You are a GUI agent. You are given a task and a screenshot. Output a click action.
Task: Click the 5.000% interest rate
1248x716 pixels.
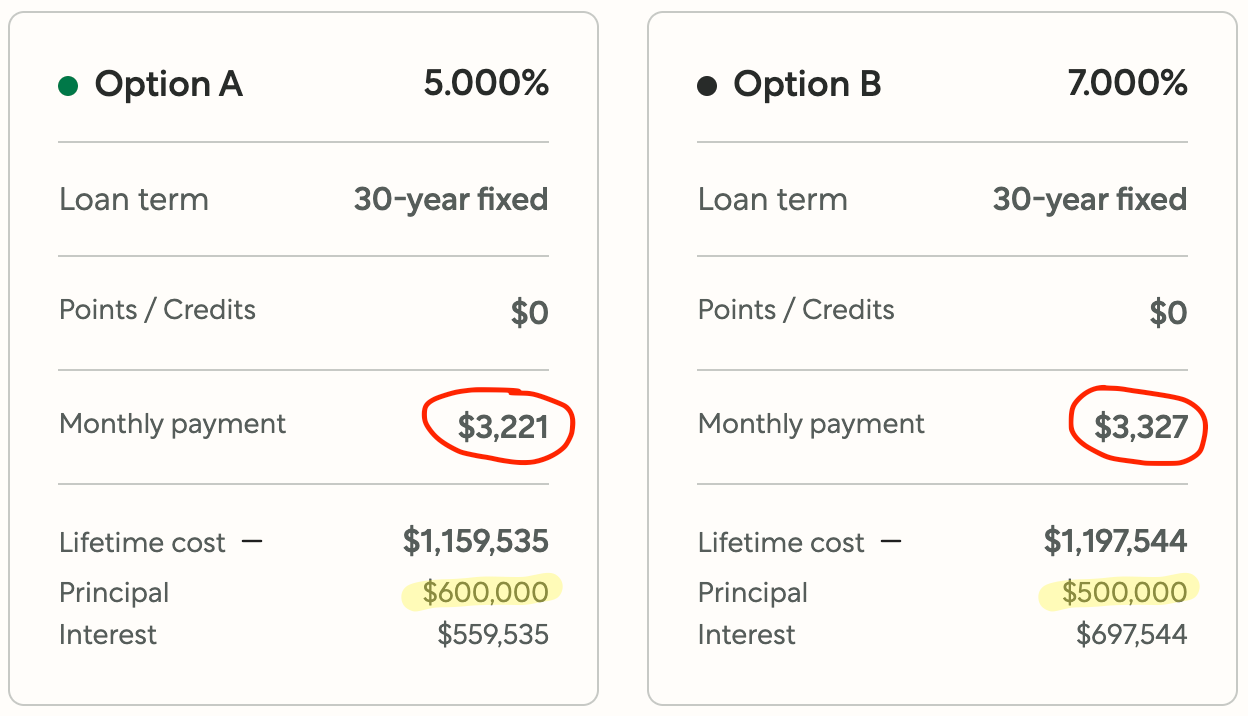486,84
